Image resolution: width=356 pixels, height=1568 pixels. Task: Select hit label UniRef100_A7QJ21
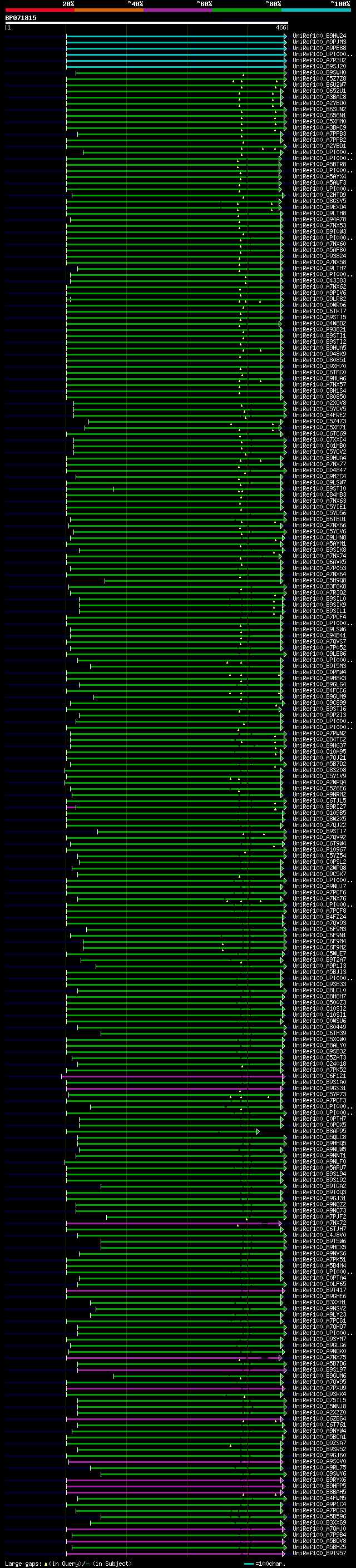click(319, 758)
